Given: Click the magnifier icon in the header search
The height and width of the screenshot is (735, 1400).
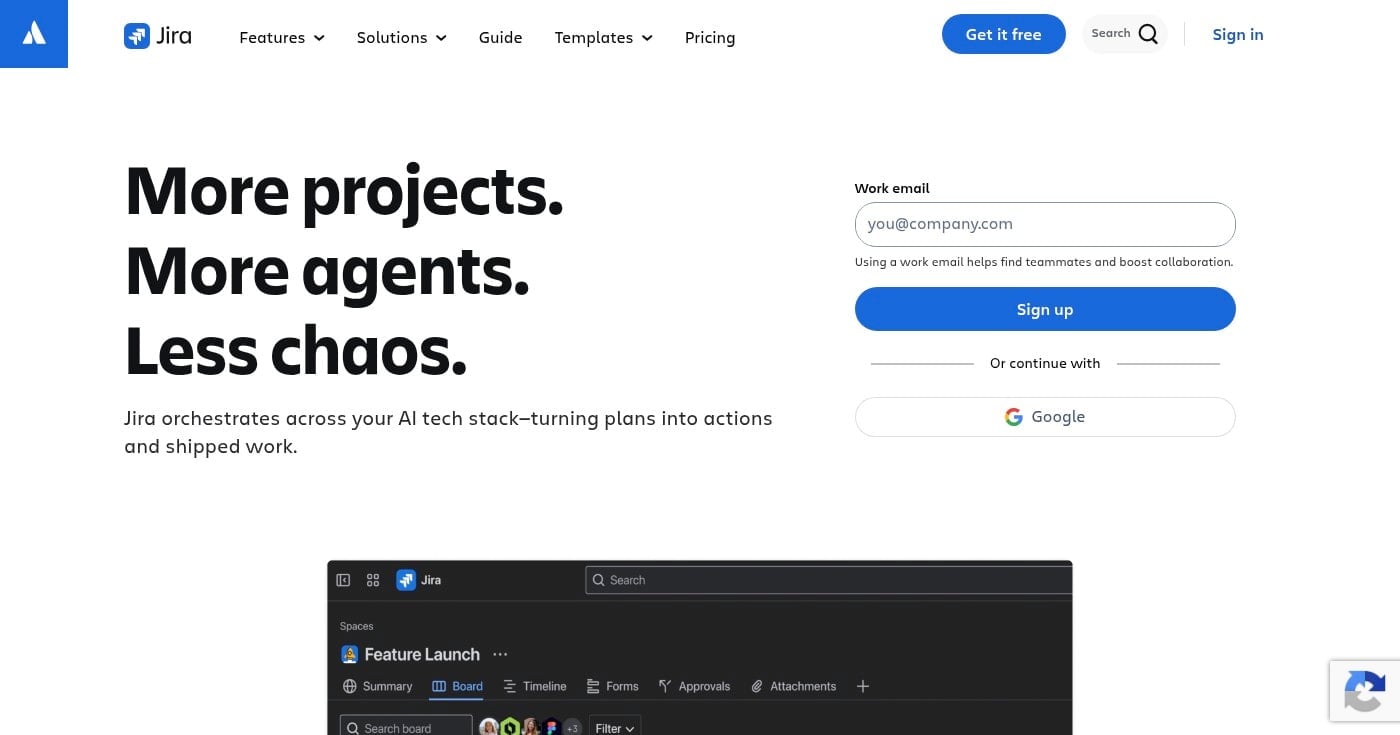Looking at the screenshot, I should tap(1148, 34).
